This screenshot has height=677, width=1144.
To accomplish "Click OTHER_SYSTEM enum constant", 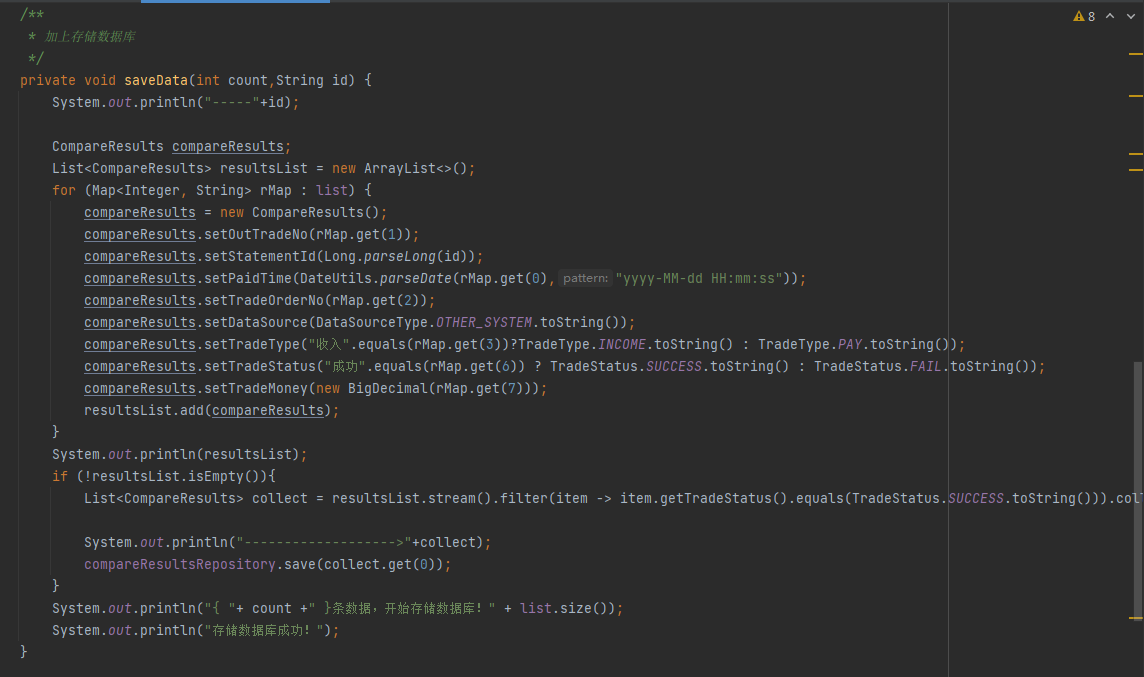I will click(483, 322).
